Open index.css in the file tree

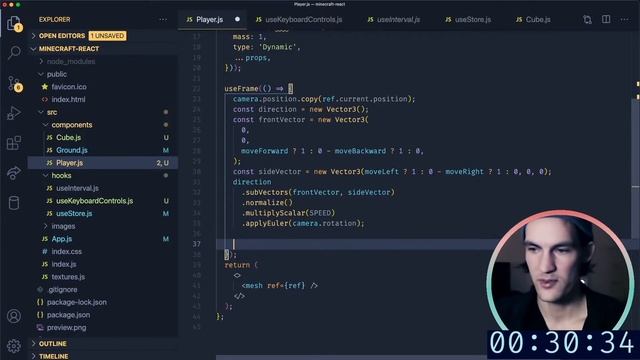pos(67,251)
